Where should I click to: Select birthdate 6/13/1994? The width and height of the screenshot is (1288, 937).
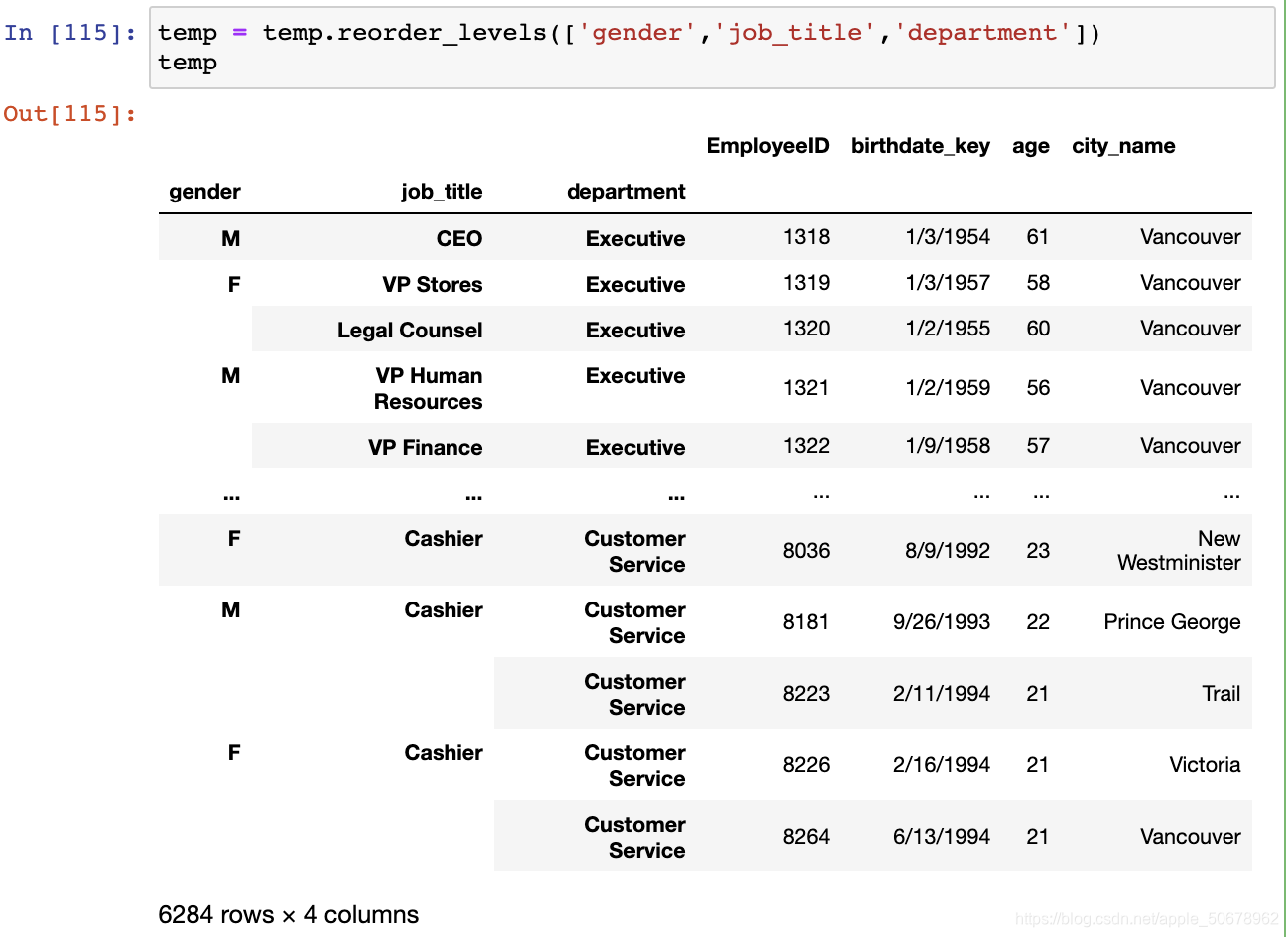point(942,837)
